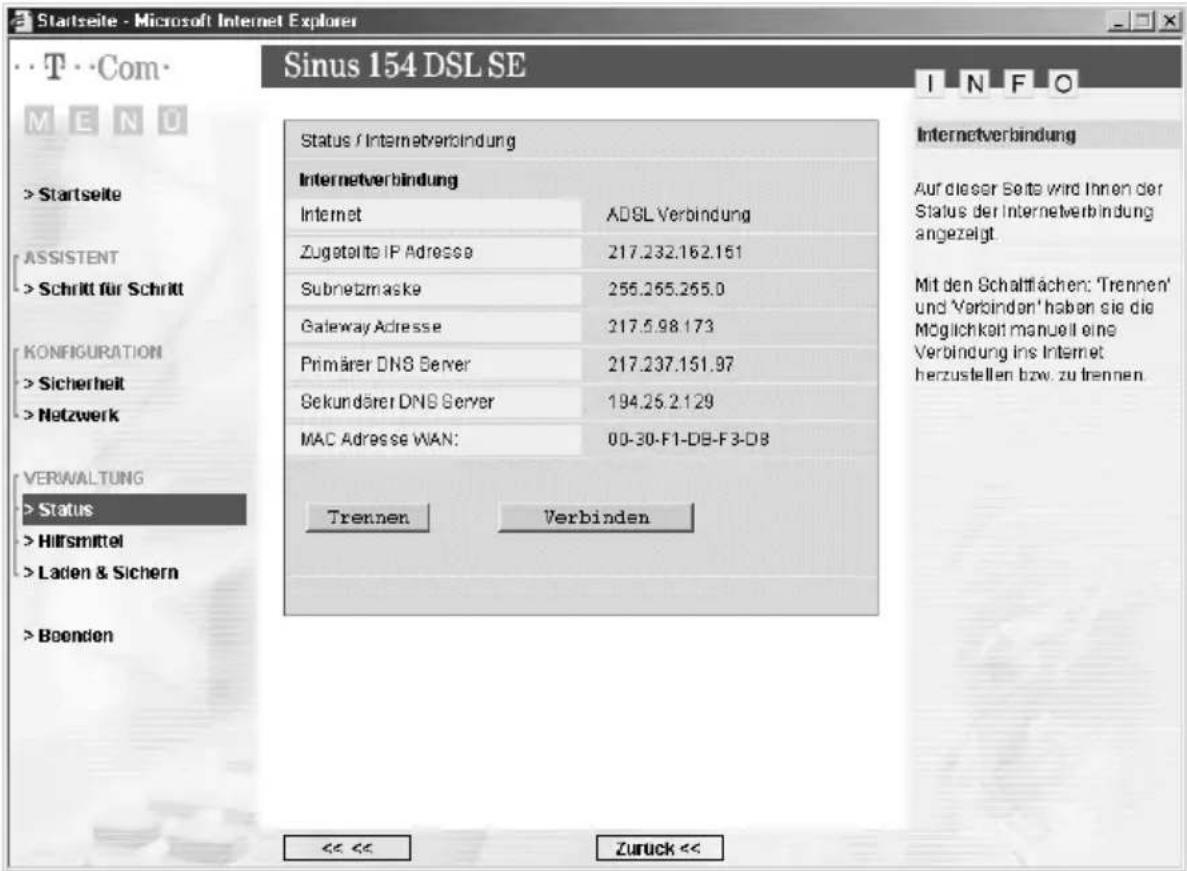Click Beenden to log out
Screen dimensions: 1187x871
click(68, 636)
